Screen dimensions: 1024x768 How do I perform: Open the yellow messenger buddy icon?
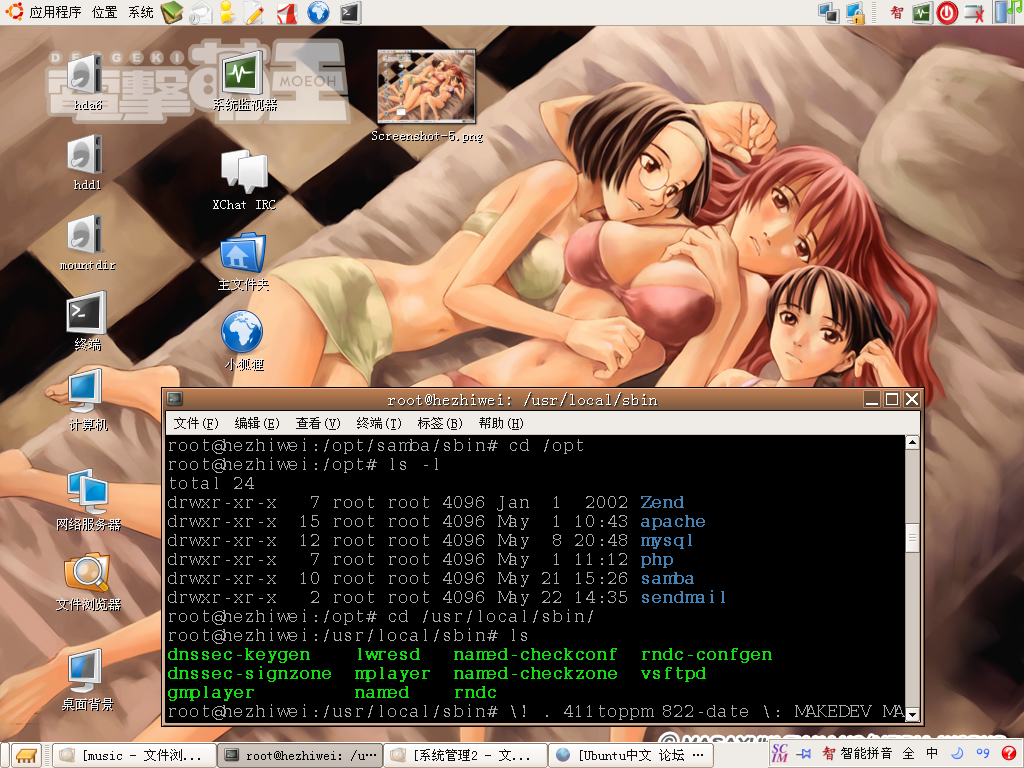[227, 13]
